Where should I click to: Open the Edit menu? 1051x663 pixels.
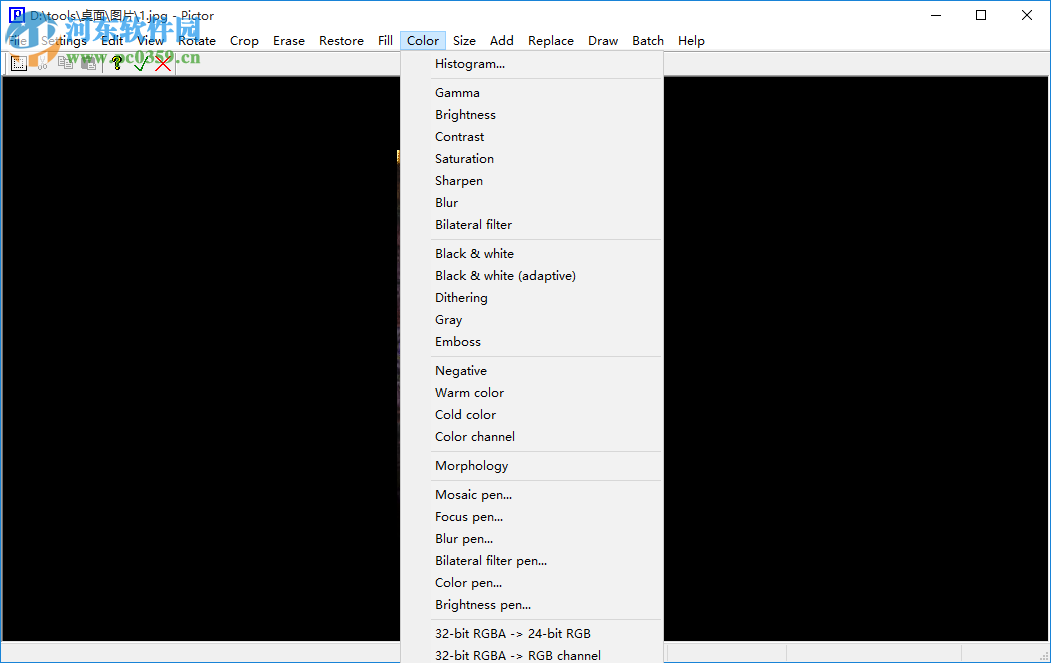tap(112, 41)
